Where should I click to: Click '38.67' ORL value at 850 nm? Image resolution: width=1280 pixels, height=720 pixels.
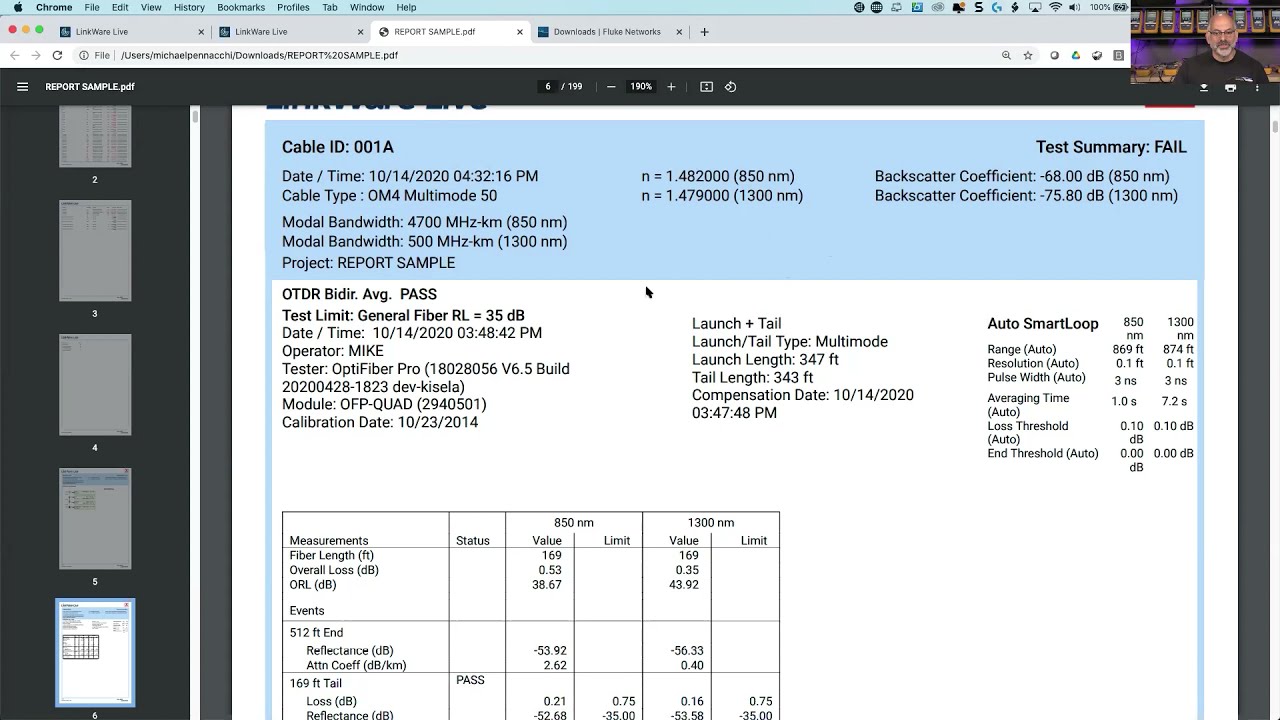(x=547, y=585)
